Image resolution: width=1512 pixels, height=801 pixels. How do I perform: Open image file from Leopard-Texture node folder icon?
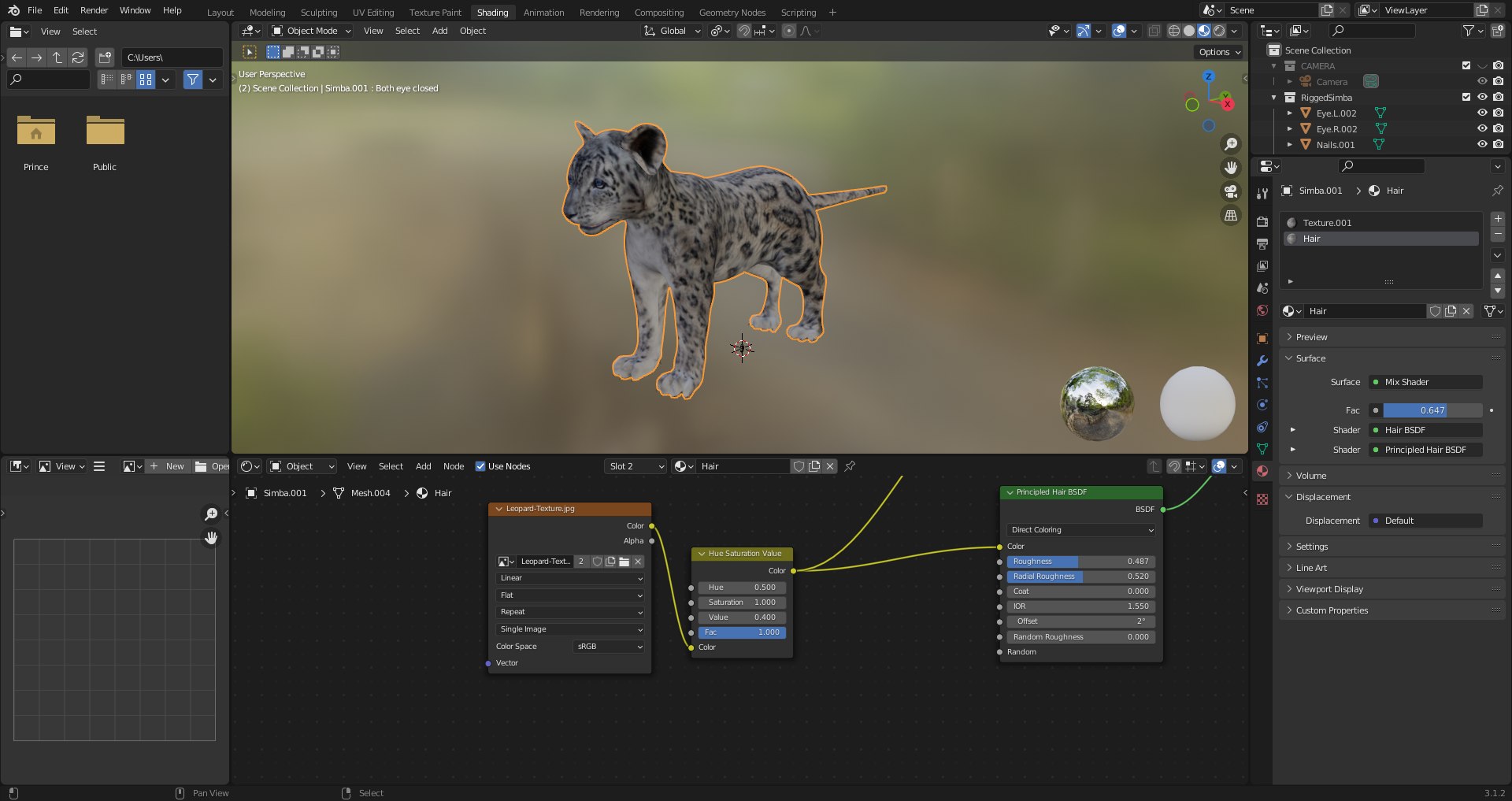tap(624, 562)
